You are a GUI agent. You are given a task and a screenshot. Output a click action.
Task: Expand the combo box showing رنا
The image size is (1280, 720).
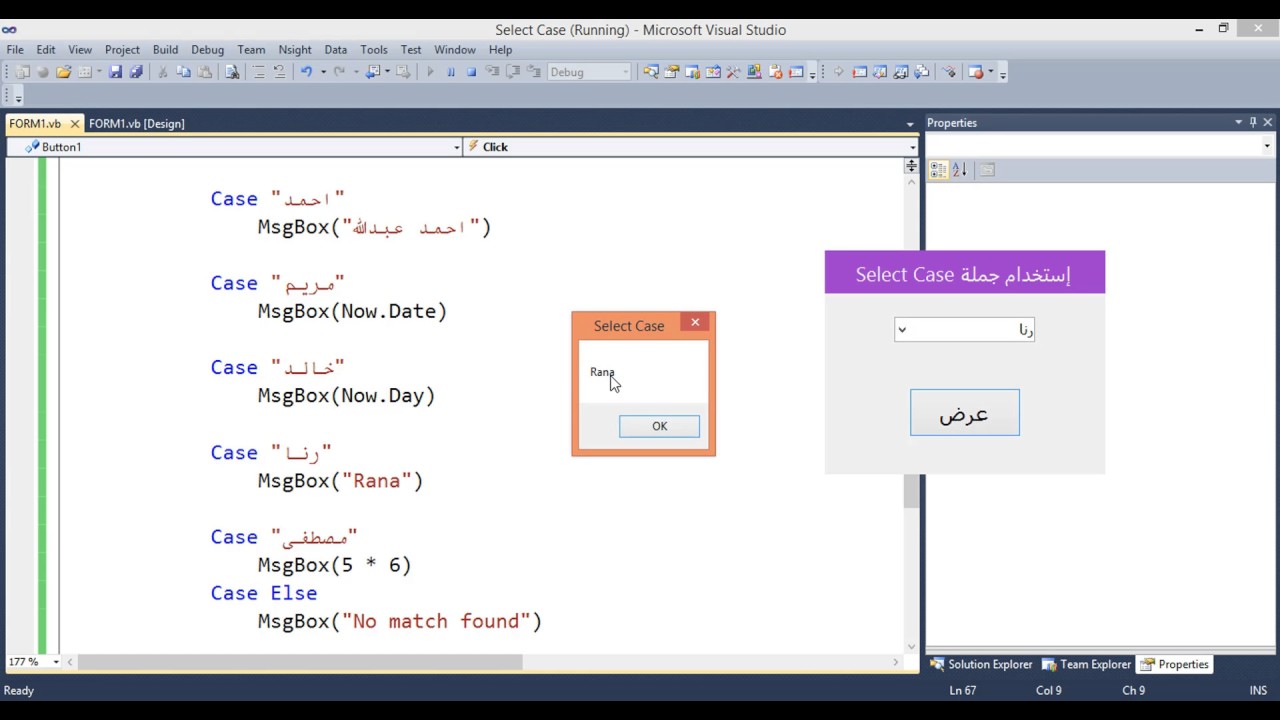coord(901,329)
